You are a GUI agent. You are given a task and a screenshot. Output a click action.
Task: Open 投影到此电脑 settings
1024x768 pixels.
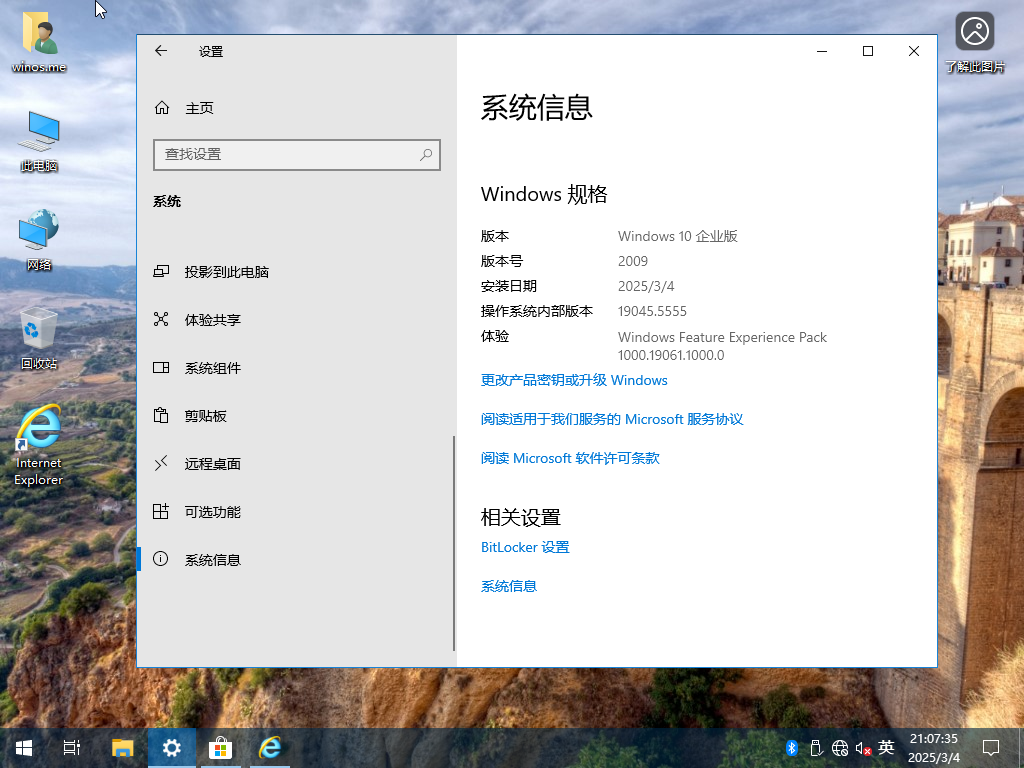(296, 272)
